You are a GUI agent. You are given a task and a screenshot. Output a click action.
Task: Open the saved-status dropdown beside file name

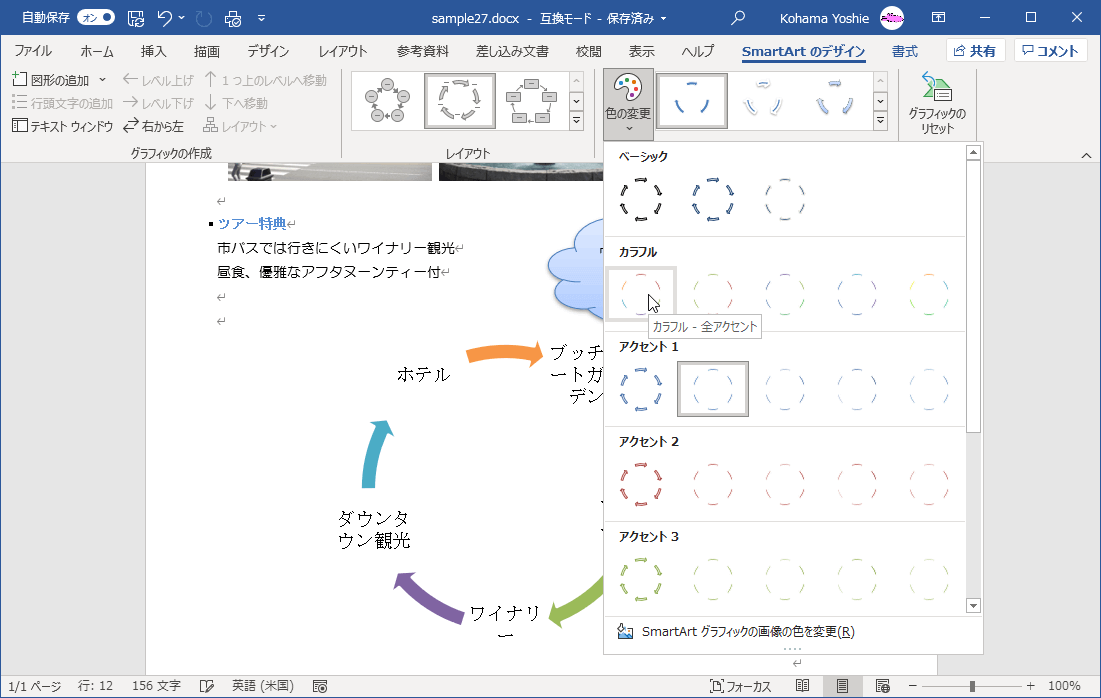click(x=664, y=18)
